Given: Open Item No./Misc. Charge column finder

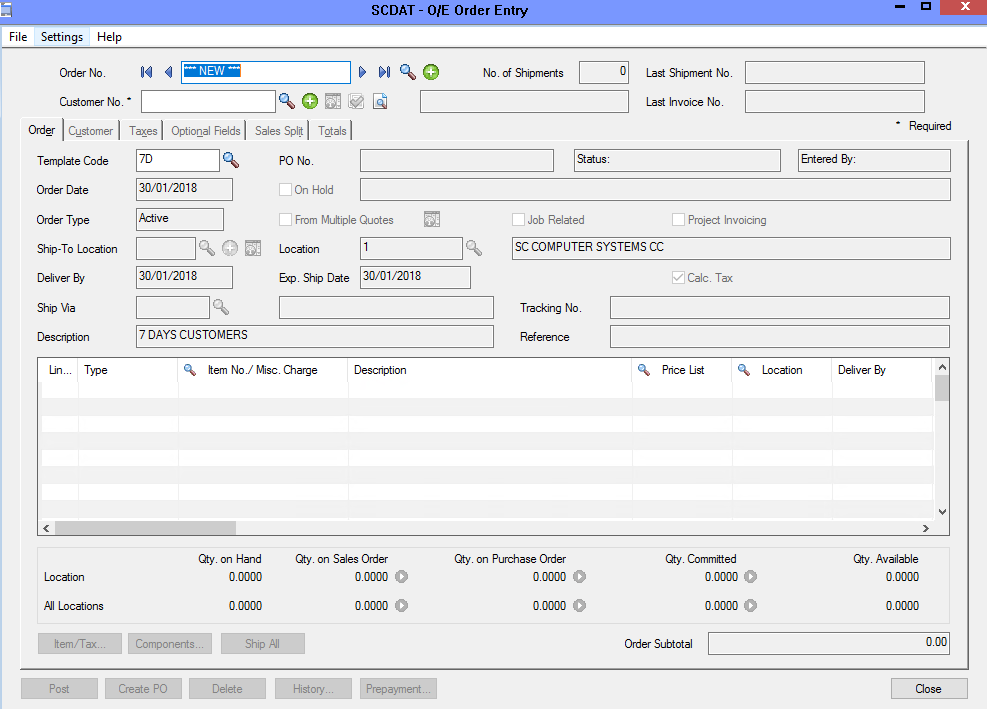Looking at the screenshot, I should click(190, 370).
